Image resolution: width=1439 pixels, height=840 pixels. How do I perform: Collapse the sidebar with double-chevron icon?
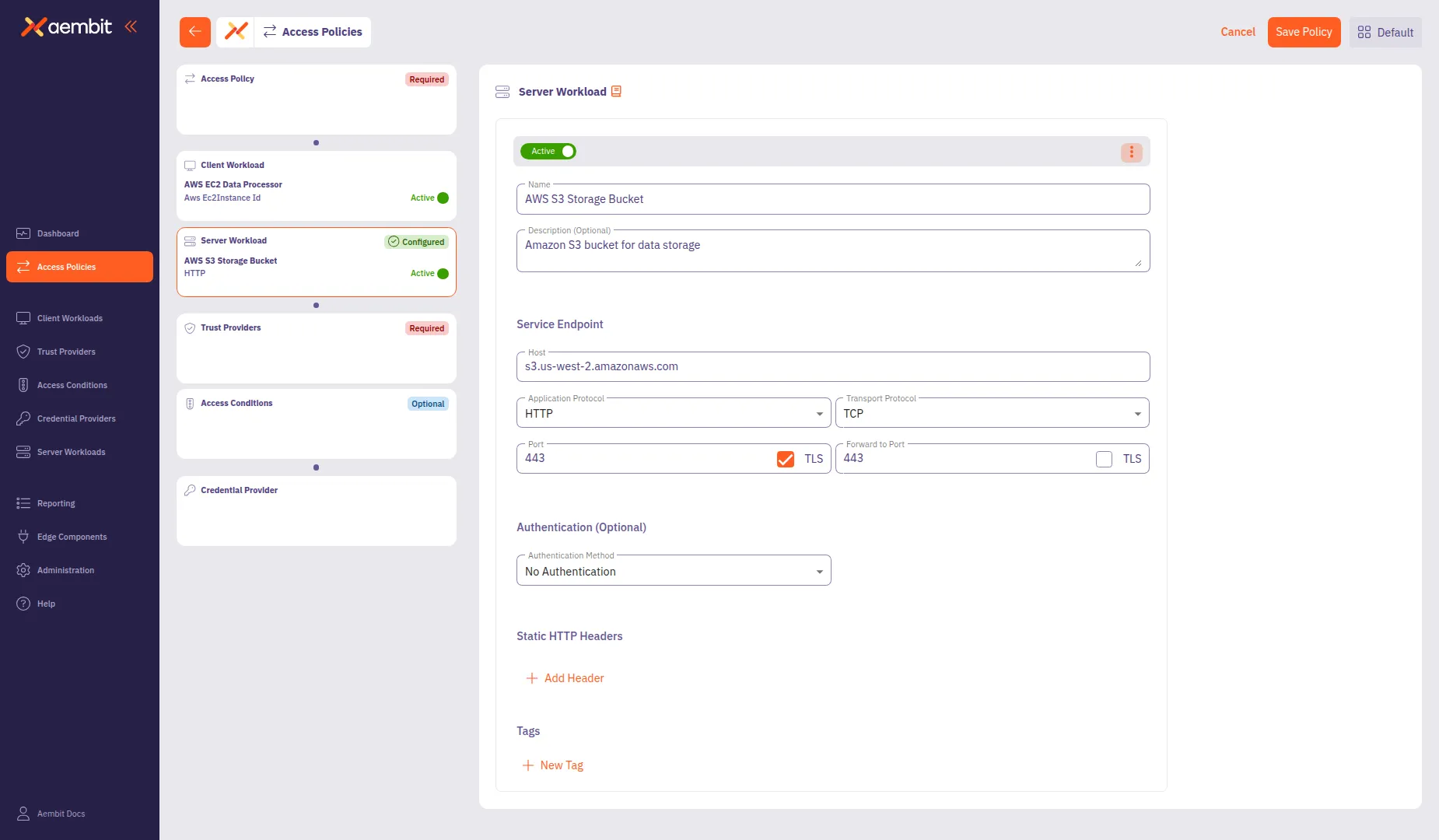(131, 26)
